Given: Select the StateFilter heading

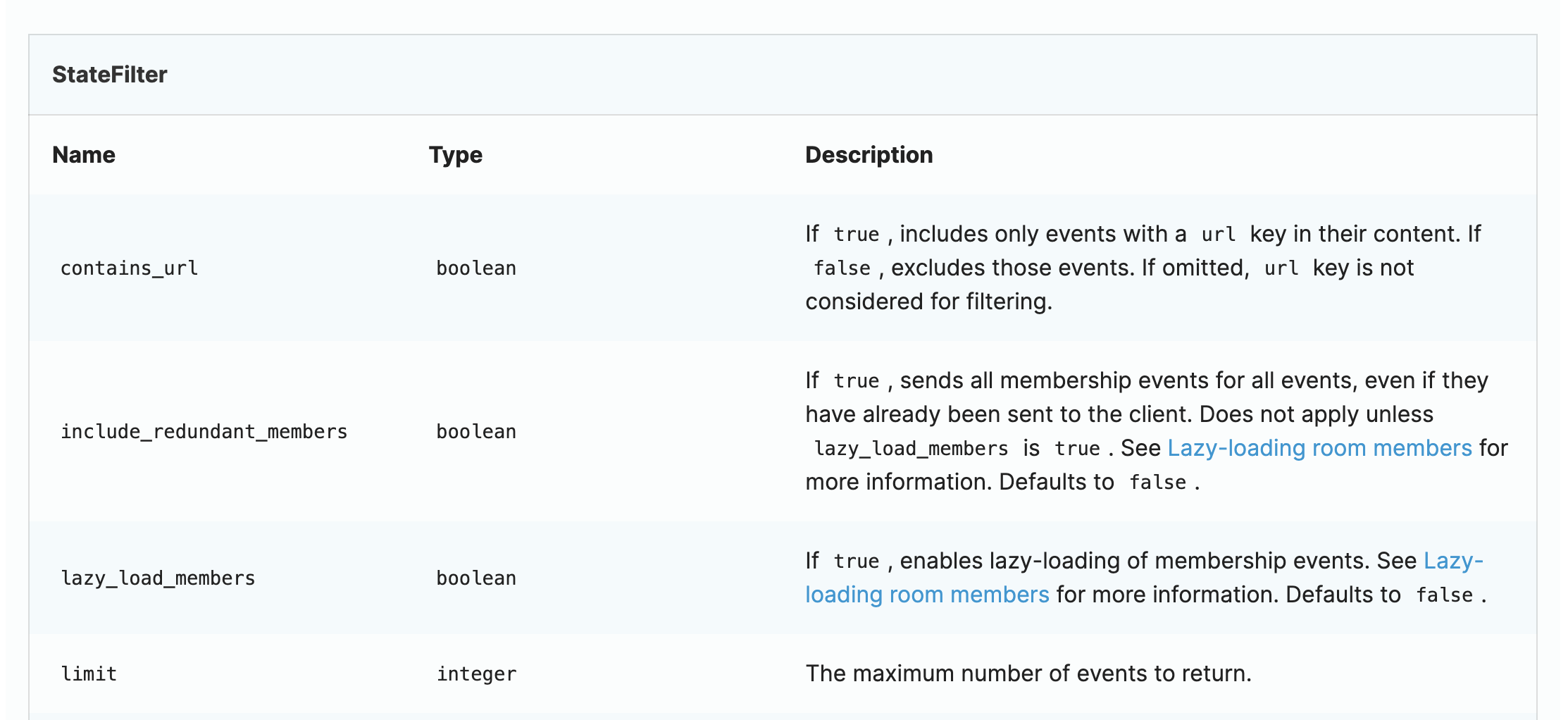Looking at the screenshot, I should click(110, 74).
